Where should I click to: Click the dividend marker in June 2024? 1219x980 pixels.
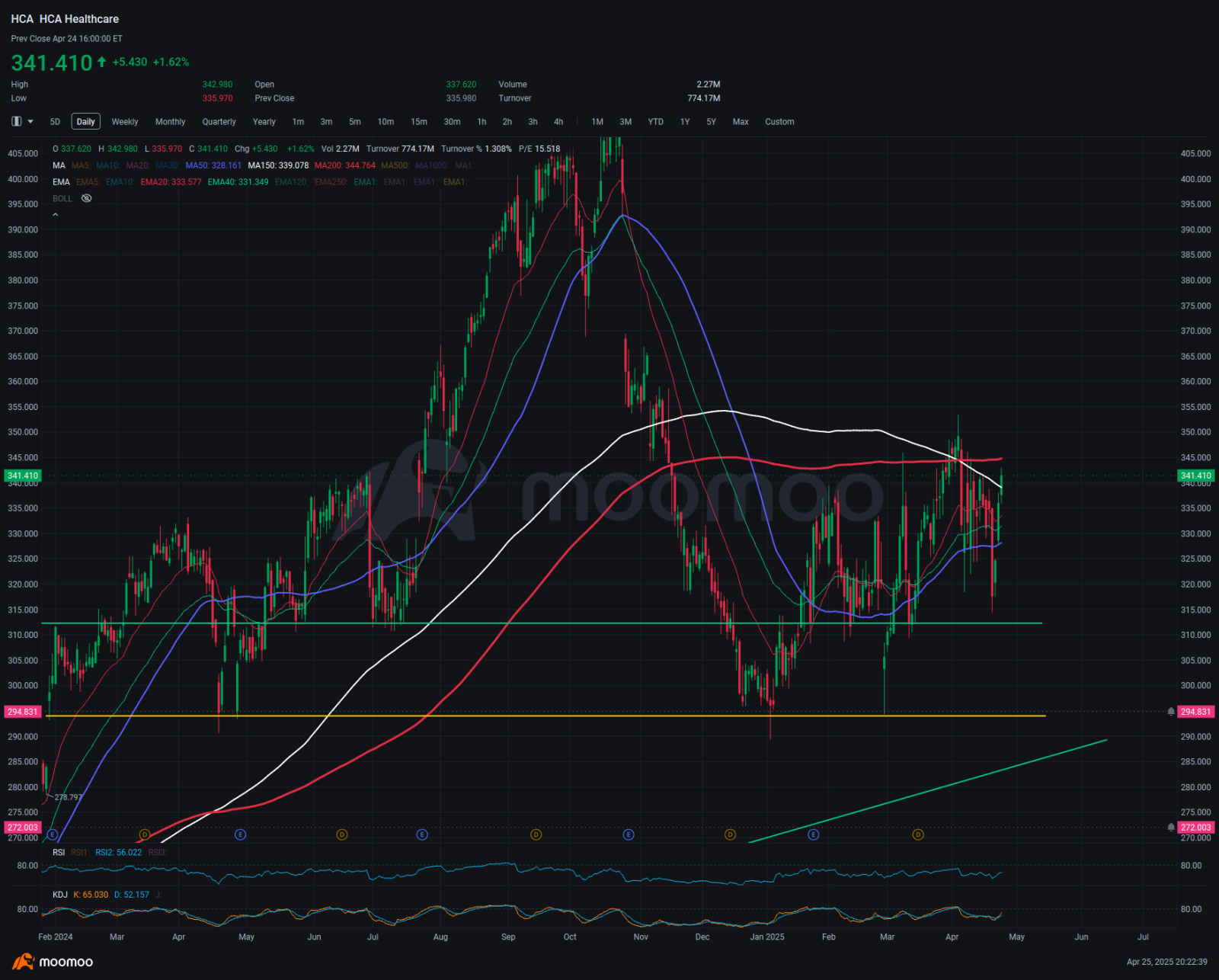click(342, 834)
